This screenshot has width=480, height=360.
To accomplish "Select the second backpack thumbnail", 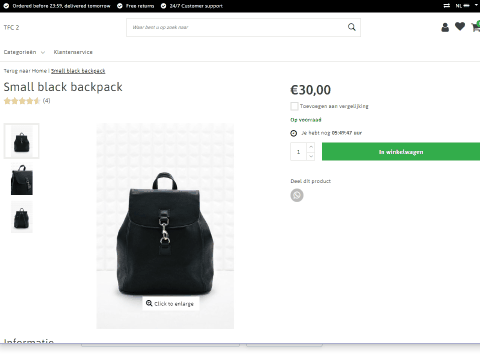I will click(22, 180).
